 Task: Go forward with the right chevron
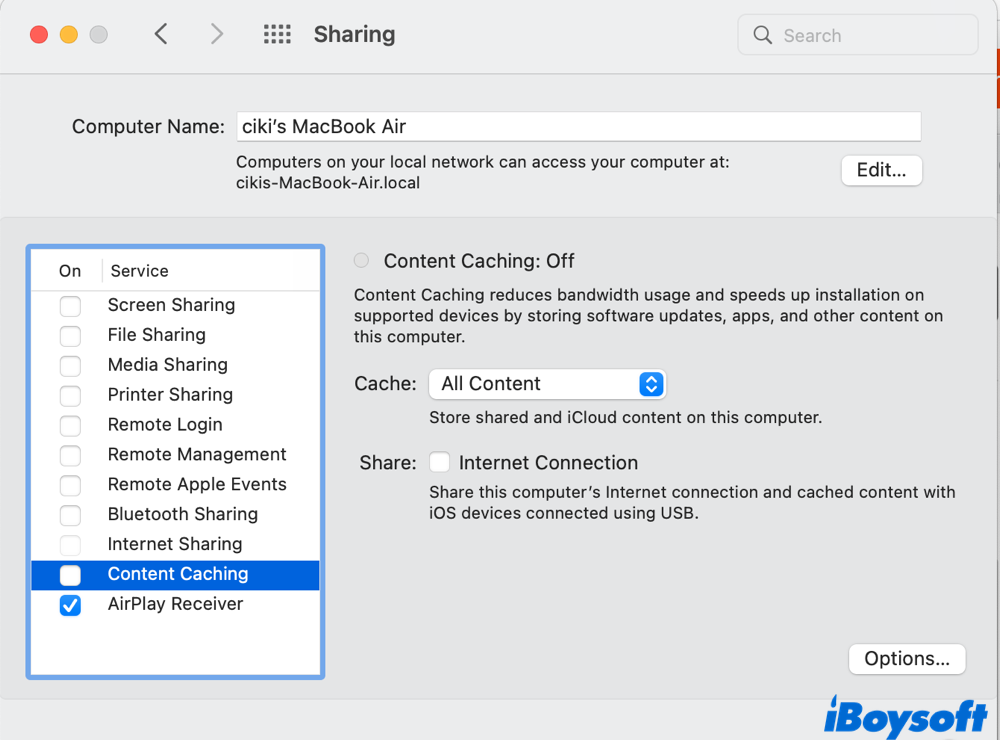click(216, 35)
